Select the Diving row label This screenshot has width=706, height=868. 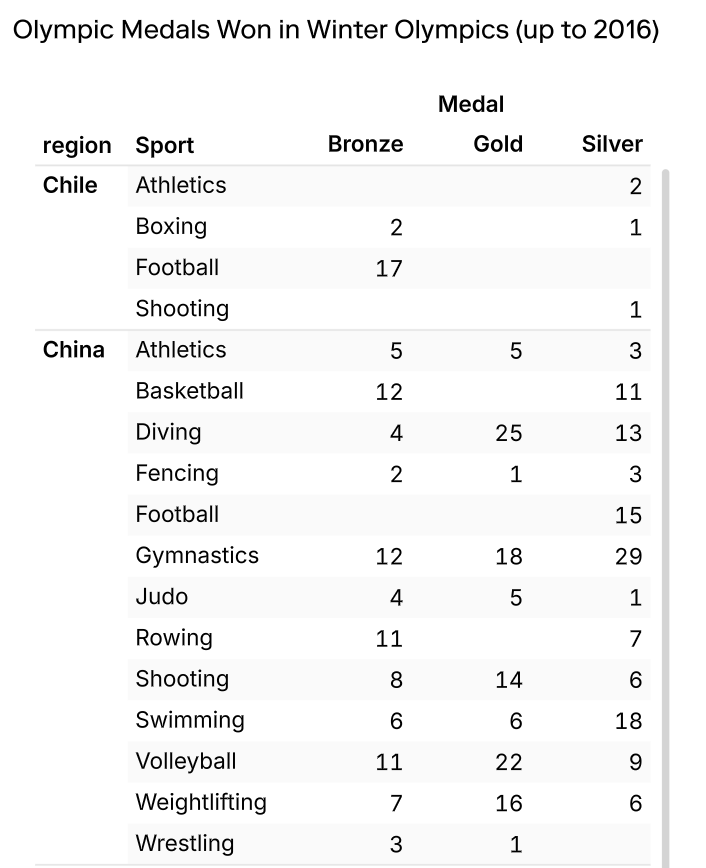(168, 432)
